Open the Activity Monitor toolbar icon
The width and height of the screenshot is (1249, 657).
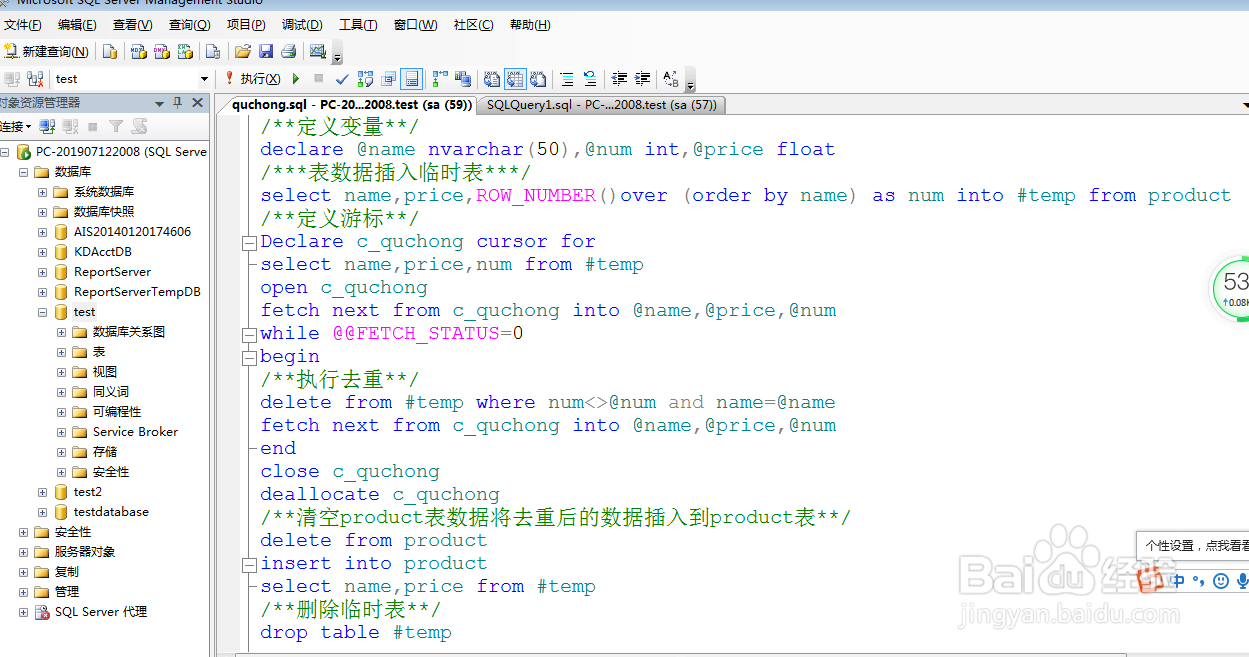pos(318,51)
